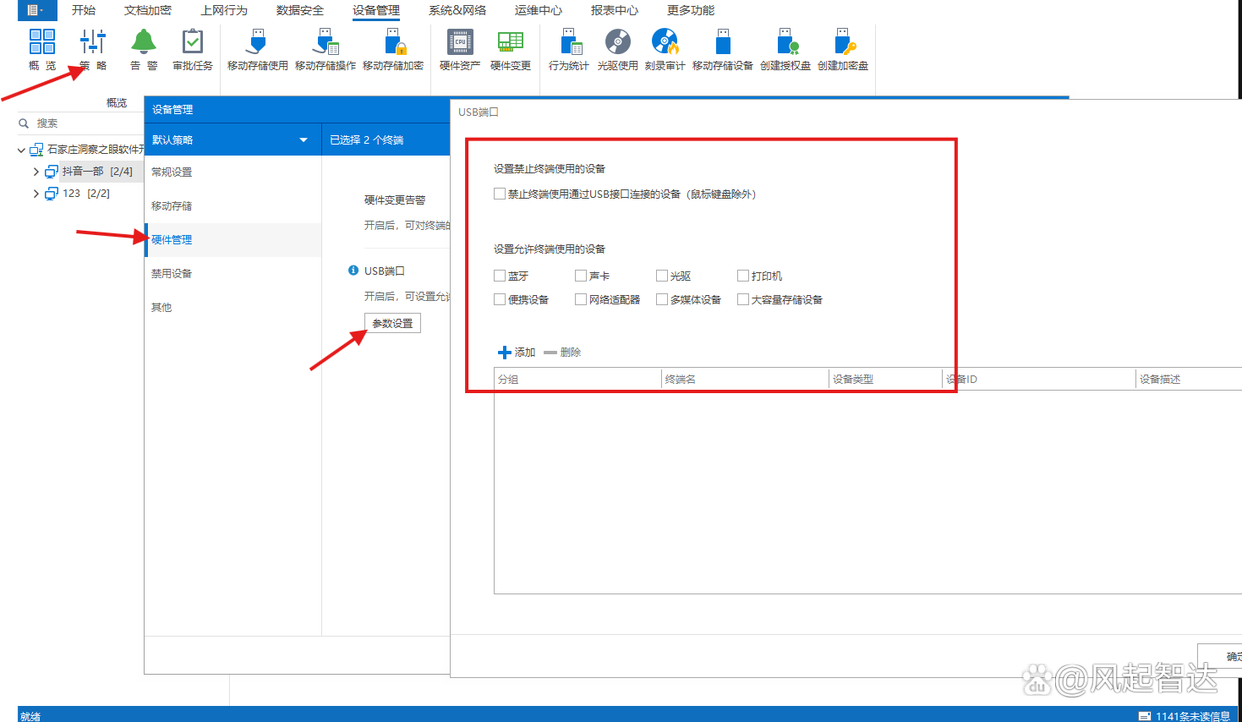Switch to the 运维中心 ribbon tab

click(539, 10)
